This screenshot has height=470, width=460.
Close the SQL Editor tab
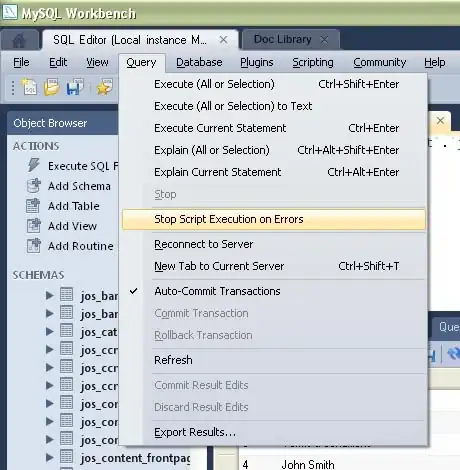tap(223, 40)
